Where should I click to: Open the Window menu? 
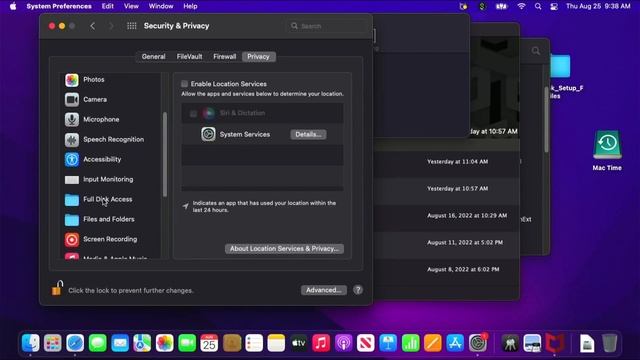tap(161, 6)
